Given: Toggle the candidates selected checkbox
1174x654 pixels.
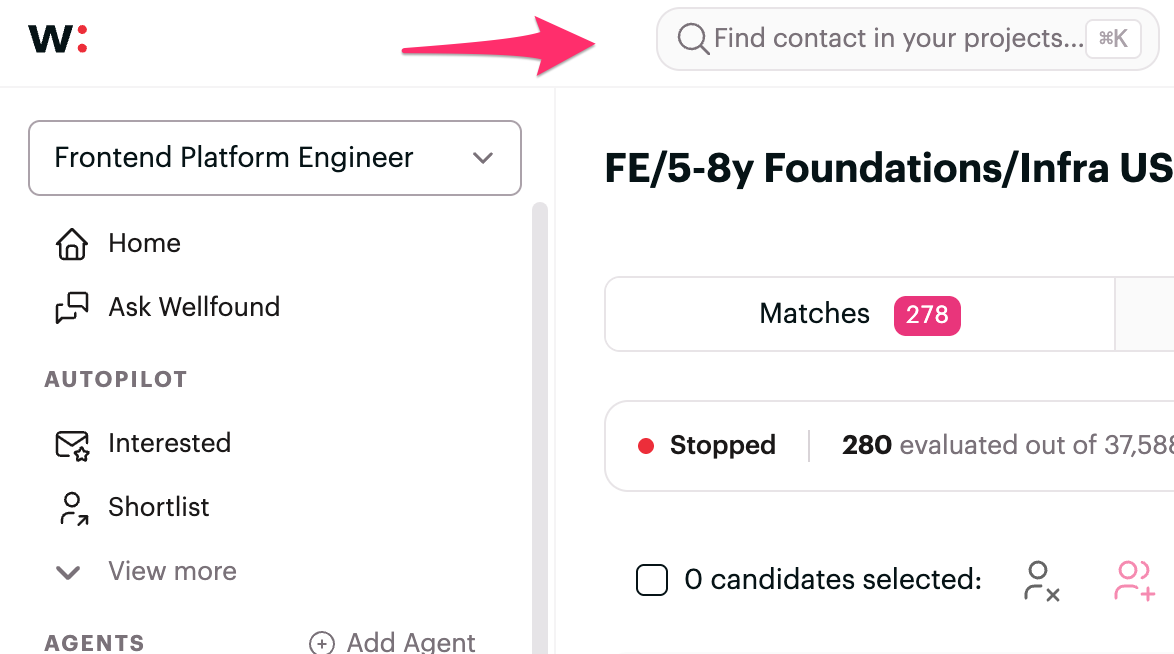Looking at the screenshot, I should click(x=652, y=580).
